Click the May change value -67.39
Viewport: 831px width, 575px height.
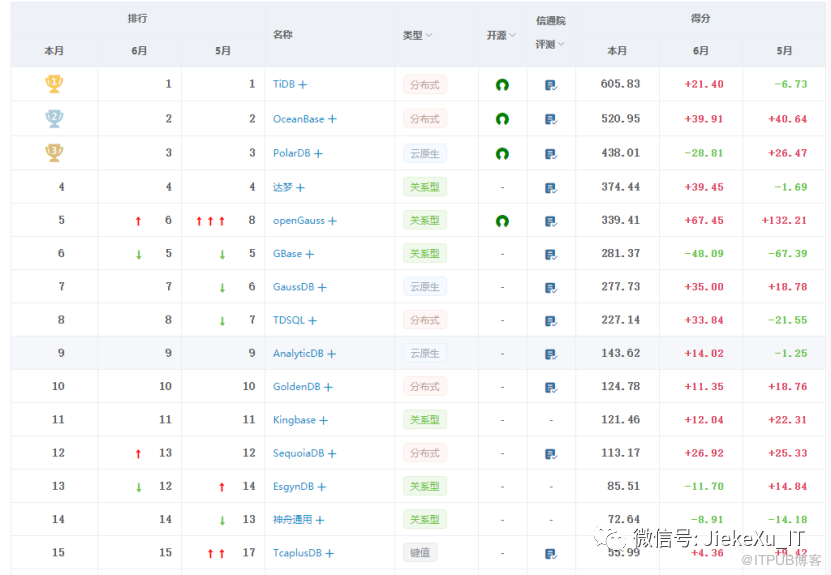788,254
